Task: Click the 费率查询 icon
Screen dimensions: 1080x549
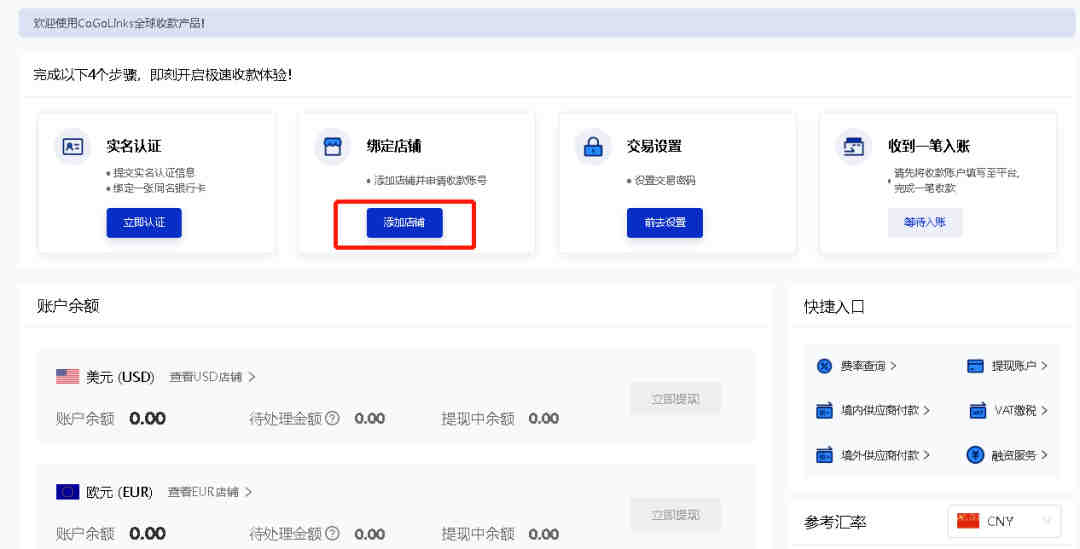Action: click(825, 366)
